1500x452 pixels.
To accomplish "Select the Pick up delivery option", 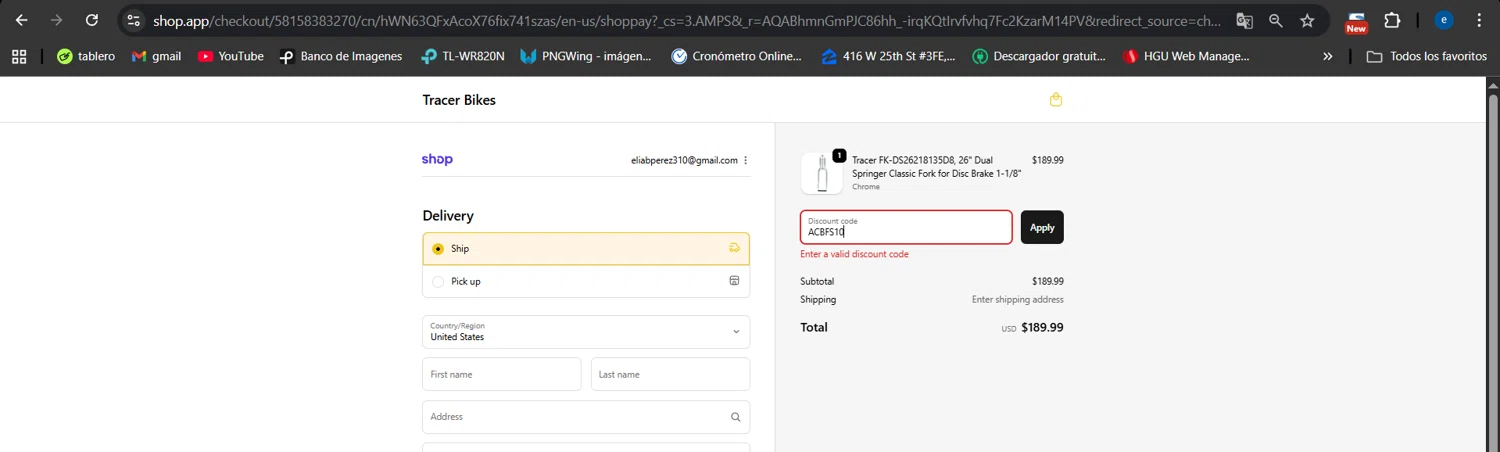I will pyautogui.click(x=586, y=281).
